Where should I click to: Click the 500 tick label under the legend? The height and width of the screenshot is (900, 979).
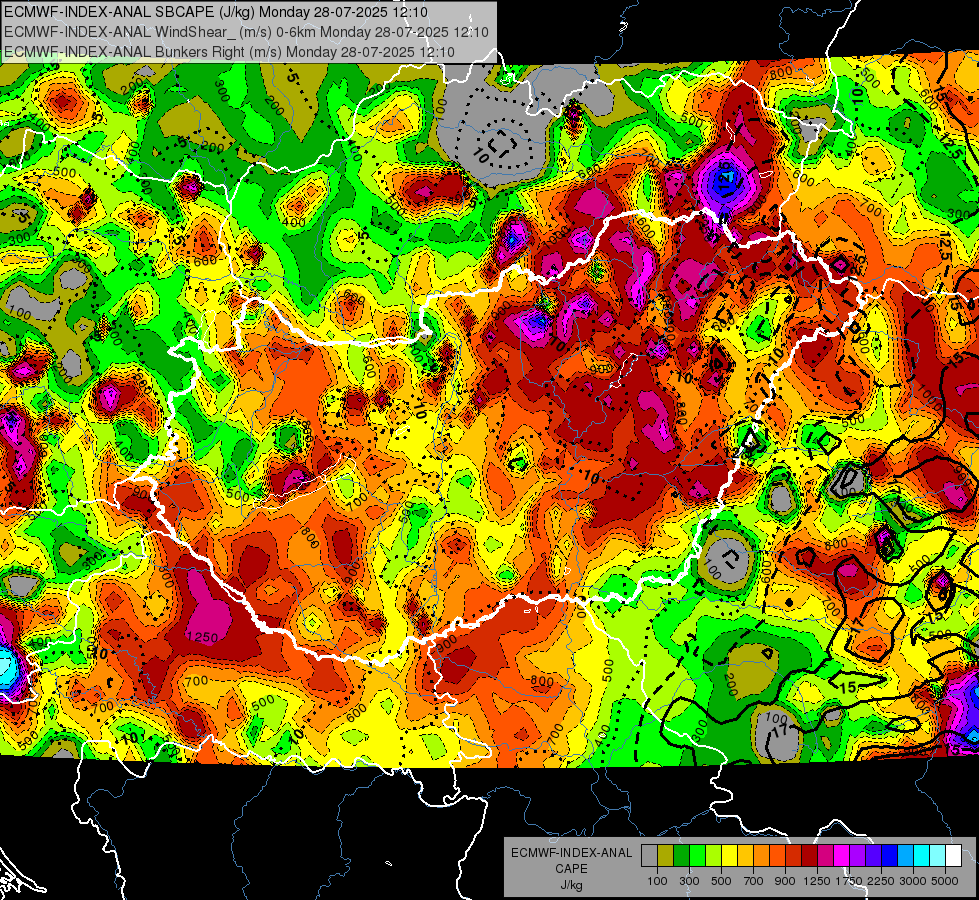click(721, 881)
